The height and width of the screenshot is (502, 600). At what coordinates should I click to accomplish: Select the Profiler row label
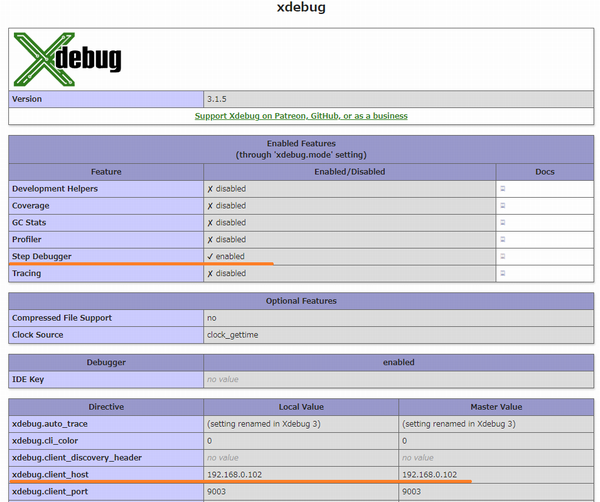coord(26,239)
